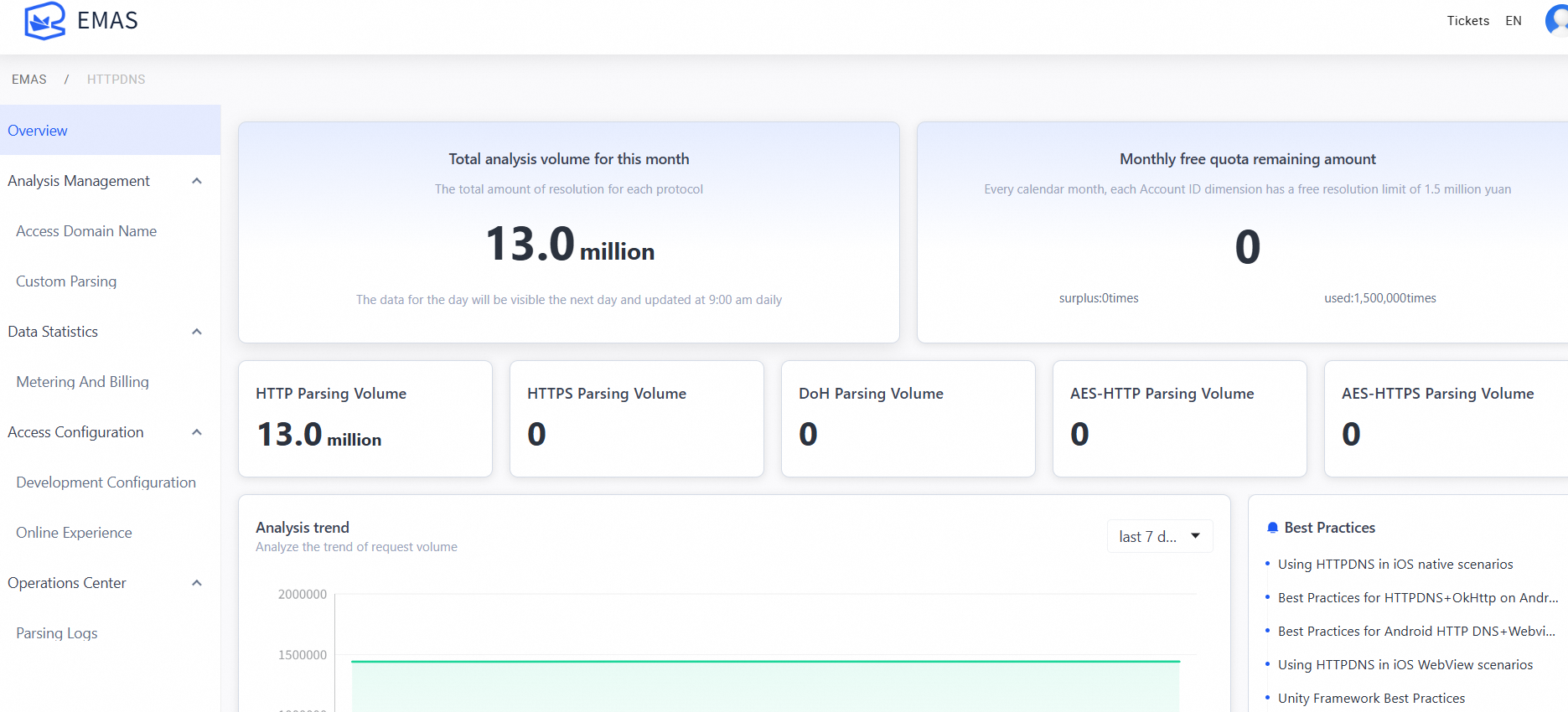
Task: Click the used:1,500,000times text
Action: tap(1380, 298)
